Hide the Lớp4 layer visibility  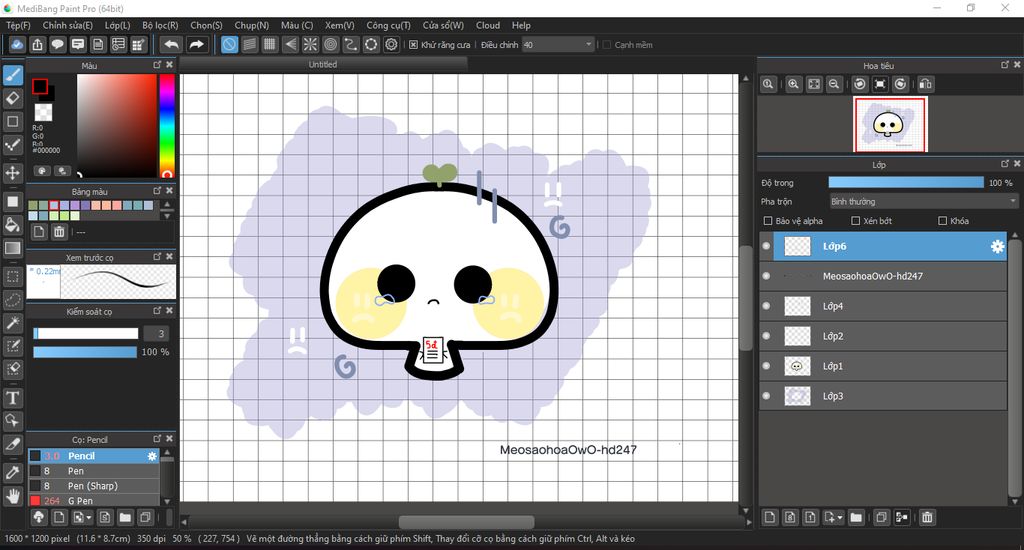tap(767, 306)
